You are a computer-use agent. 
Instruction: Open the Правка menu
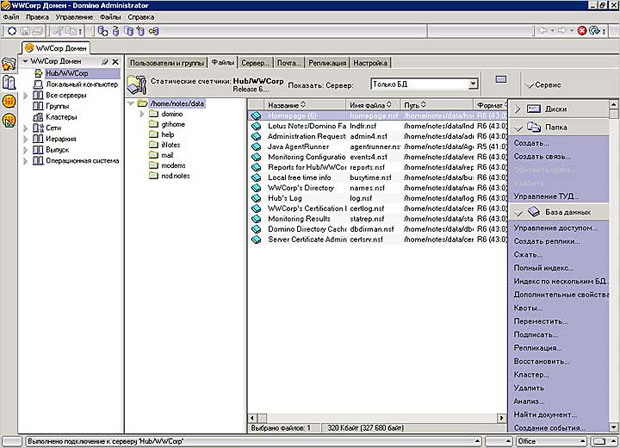coord(37,17)
